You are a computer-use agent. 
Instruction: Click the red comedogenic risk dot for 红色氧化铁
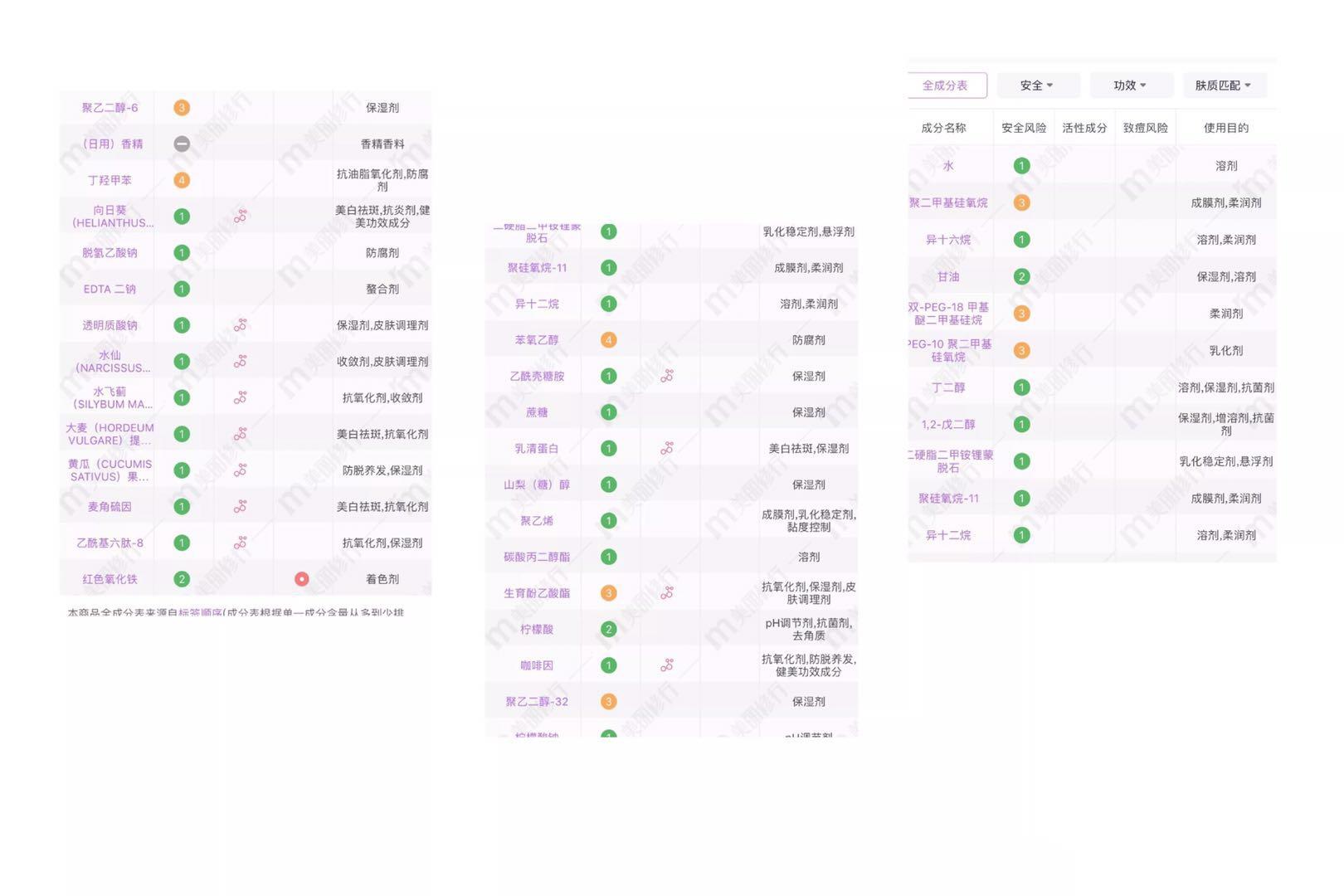pos(302,578)
